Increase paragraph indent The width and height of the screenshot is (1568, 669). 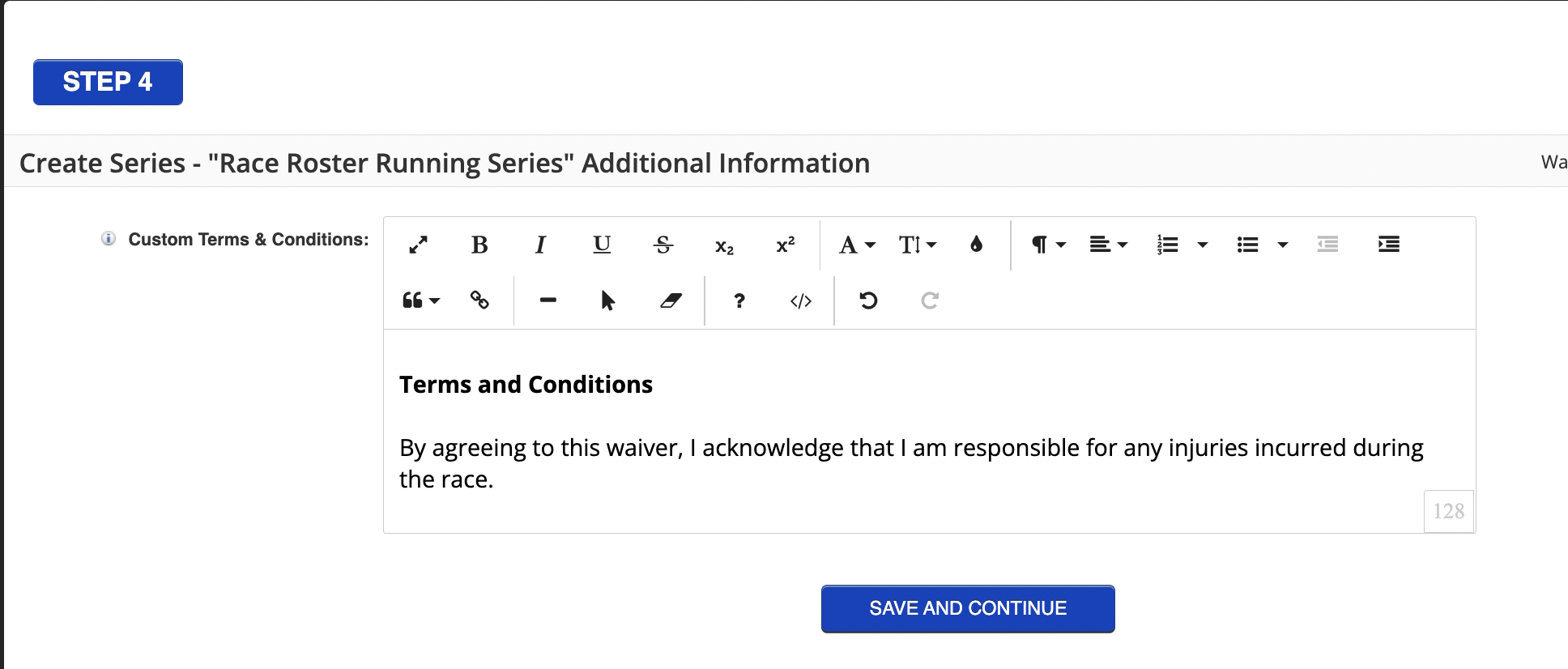(1388, 245)
